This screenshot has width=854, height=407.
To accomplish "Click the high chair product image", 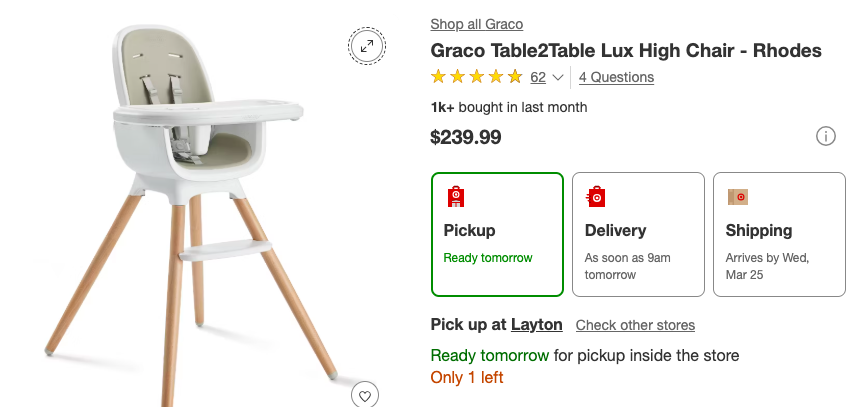I will pos(190,200).
